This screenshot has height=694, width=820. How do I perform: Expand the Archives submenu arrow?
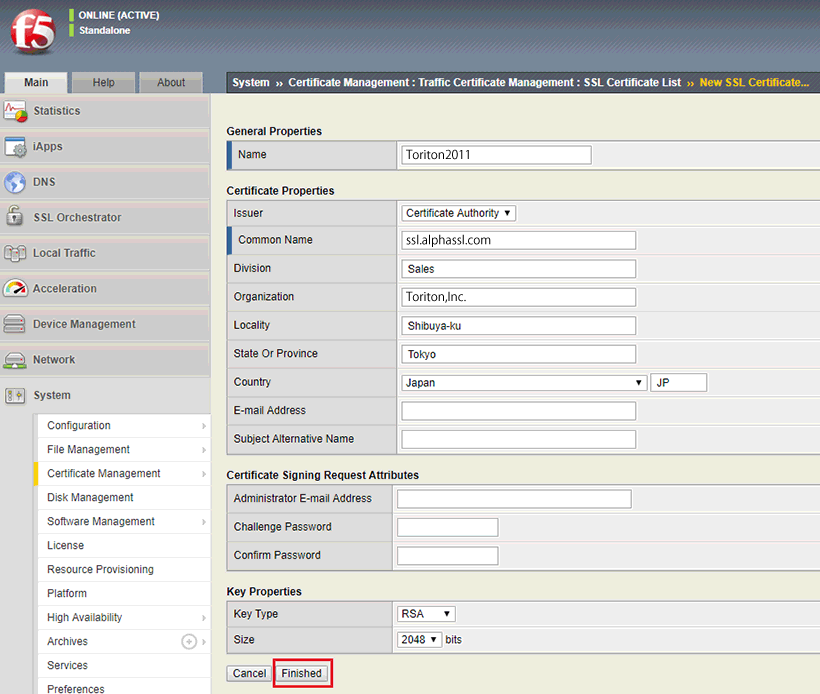tap(204, 642)
